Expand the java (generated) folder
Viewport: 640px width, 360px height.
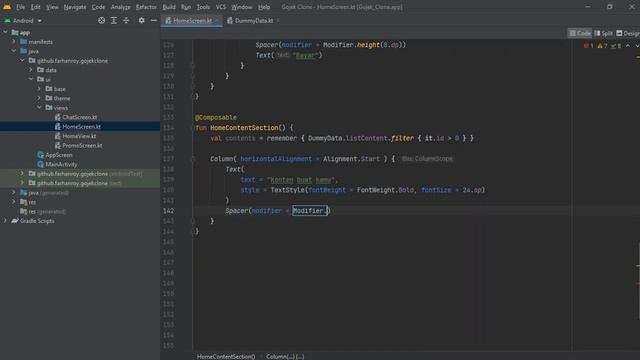tap(14, 192)
